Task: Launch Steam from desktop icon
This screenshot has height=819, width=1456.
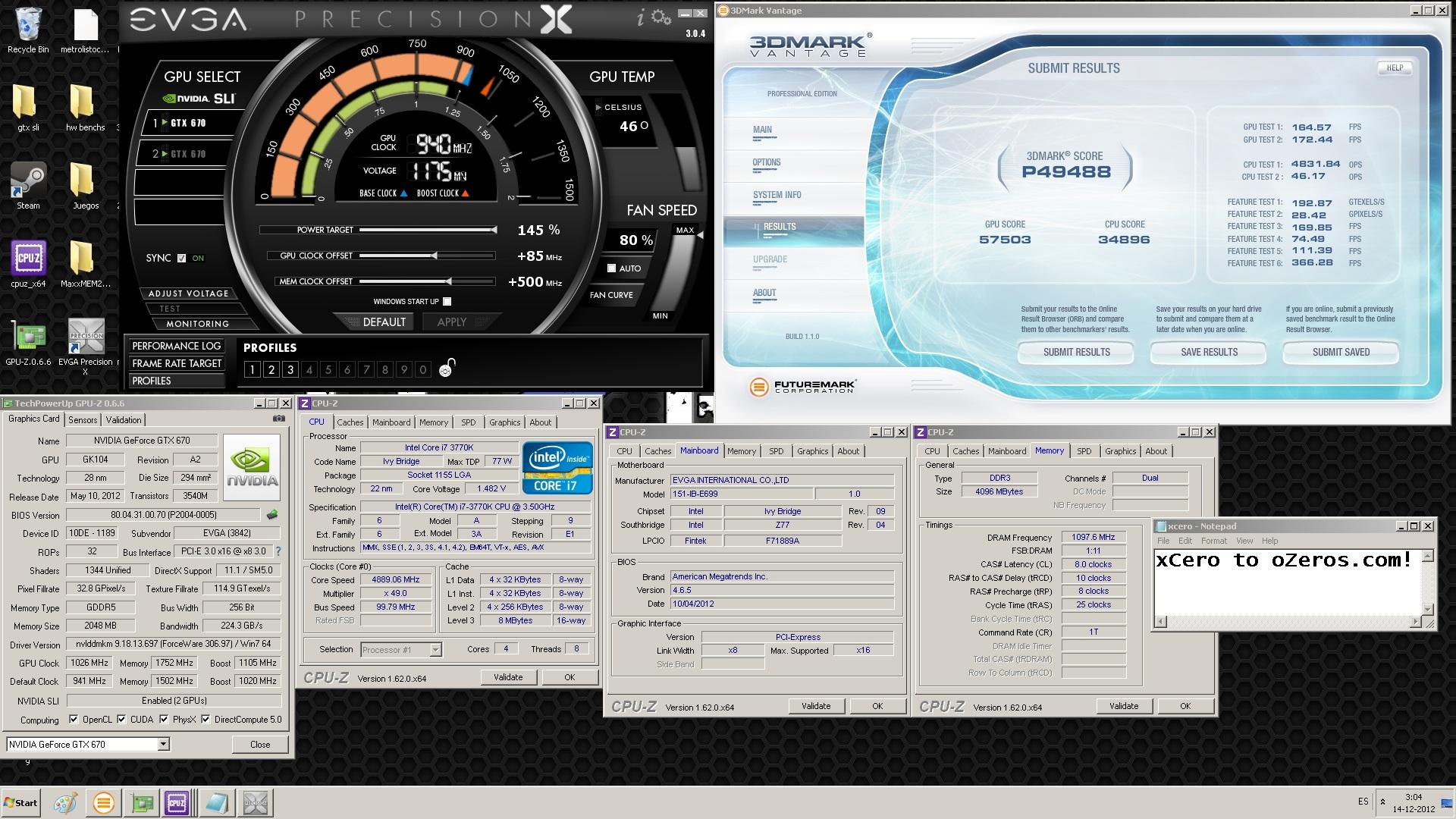Action: [x=28, y=185]
